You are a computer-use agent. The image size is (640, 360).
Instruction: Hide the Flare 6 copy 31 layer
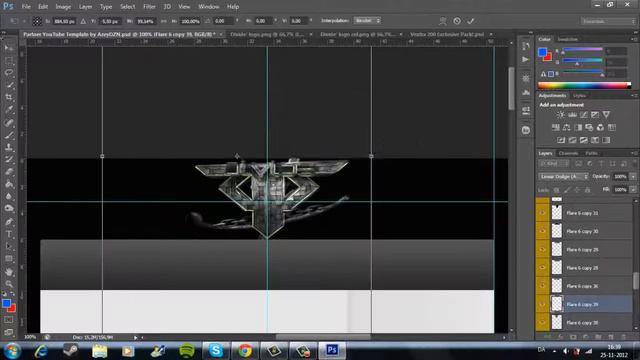click(542, 213)
